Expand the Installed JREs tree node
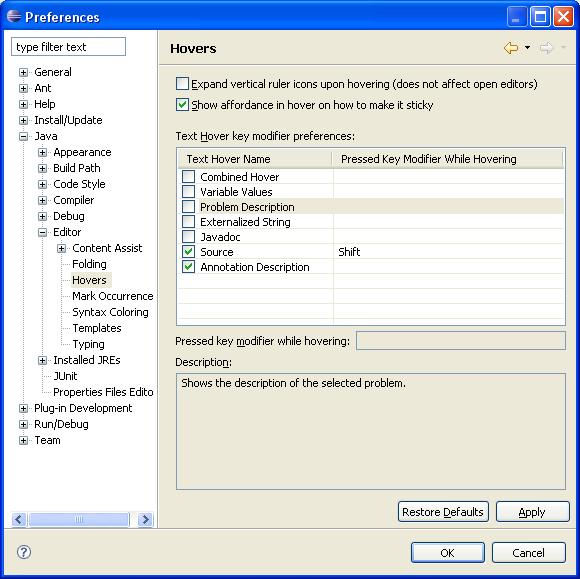 tap(43, 360)
